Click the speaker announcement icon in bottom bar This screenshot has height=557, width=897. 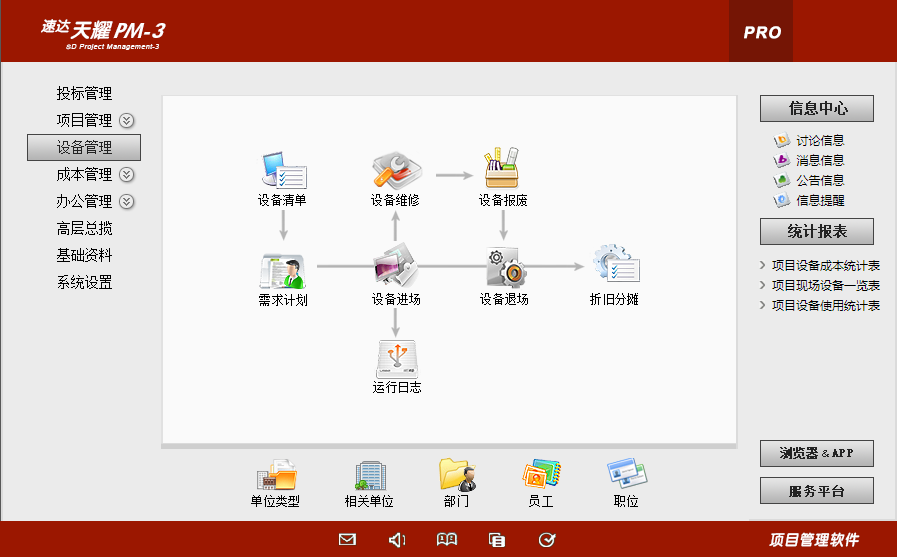(397, 540)
